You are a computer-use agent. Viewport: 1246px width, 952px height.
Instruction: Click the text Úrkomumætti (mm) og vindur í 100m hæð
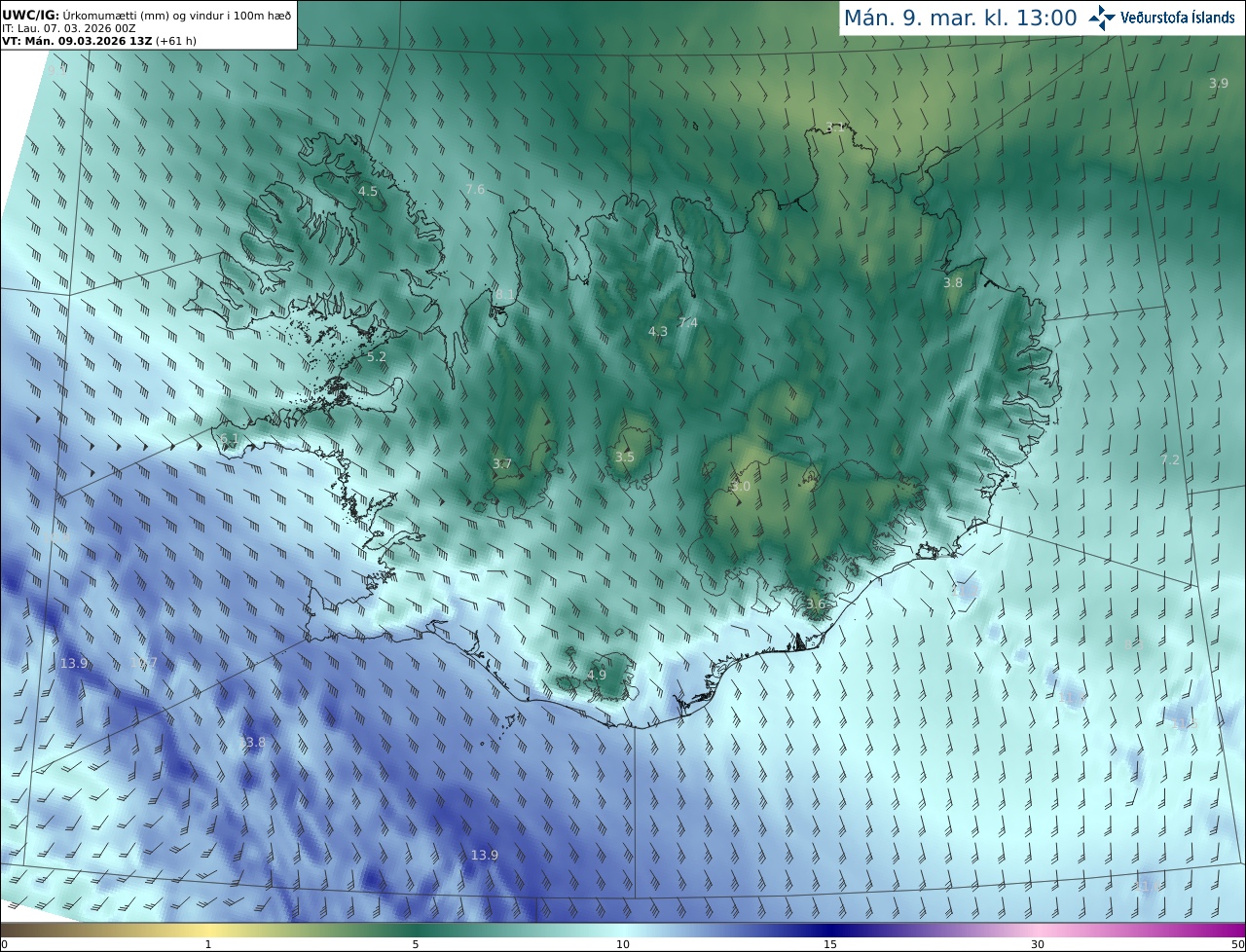pos(177,15)
